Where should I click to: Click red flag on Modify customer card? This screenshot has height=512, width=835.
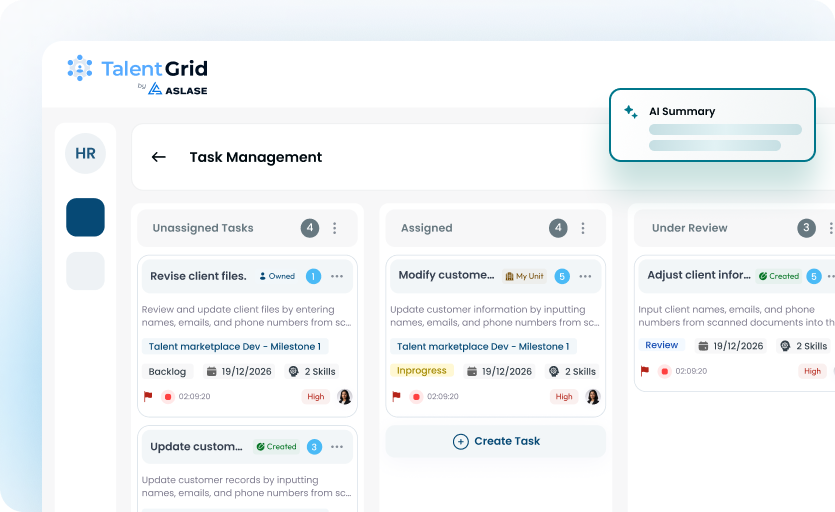(396, 396)
